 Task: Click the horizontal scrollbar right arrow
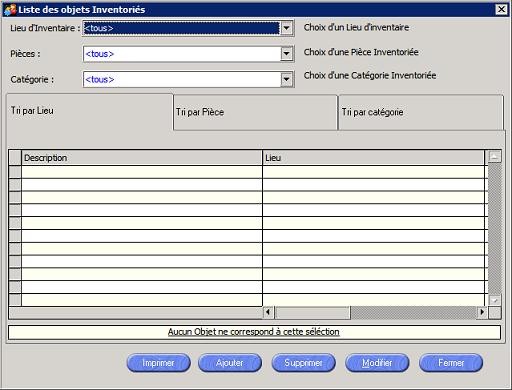point(482,312)
